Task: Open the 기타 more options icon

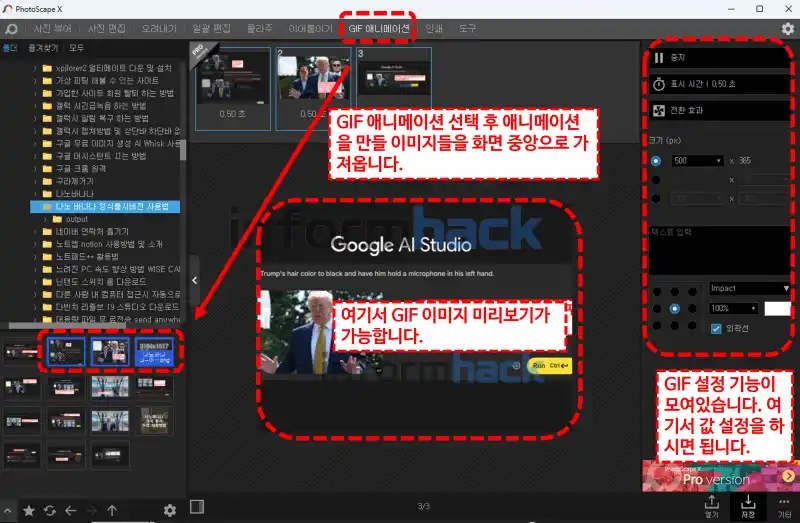Action: click(x=784, y=507)
